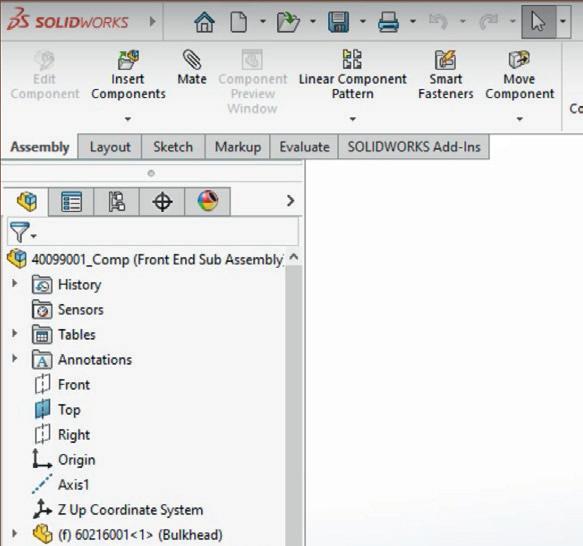Select Z Up Coordinate System item
The width and height of the screenshot is (583, 546).
point(118,510)
